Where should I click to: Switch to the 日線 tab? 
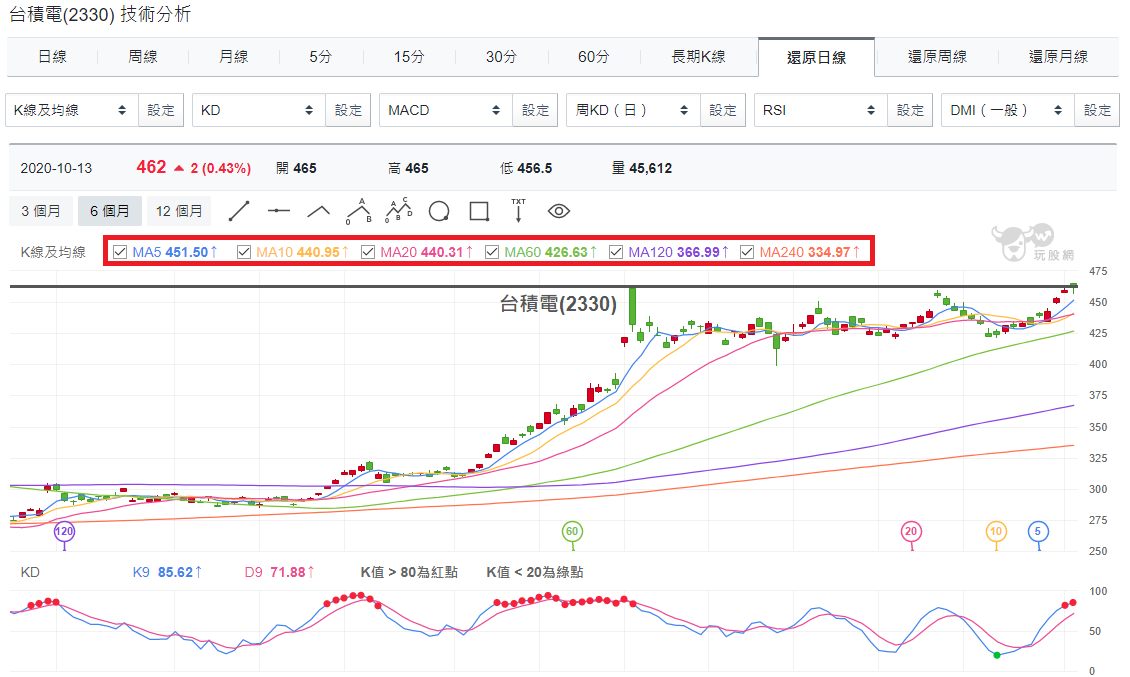coord(52,56)
